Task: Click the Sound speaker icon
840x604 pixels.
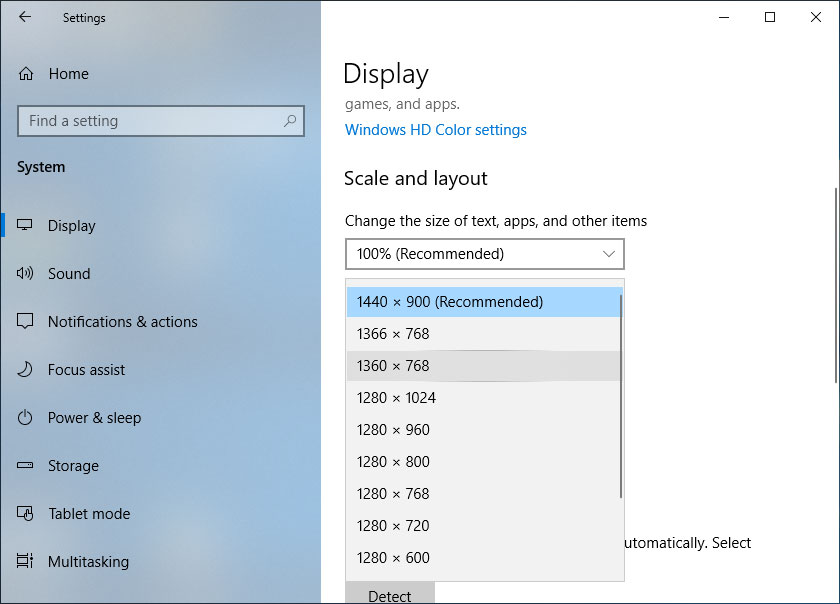Action: tap(26, 274)
